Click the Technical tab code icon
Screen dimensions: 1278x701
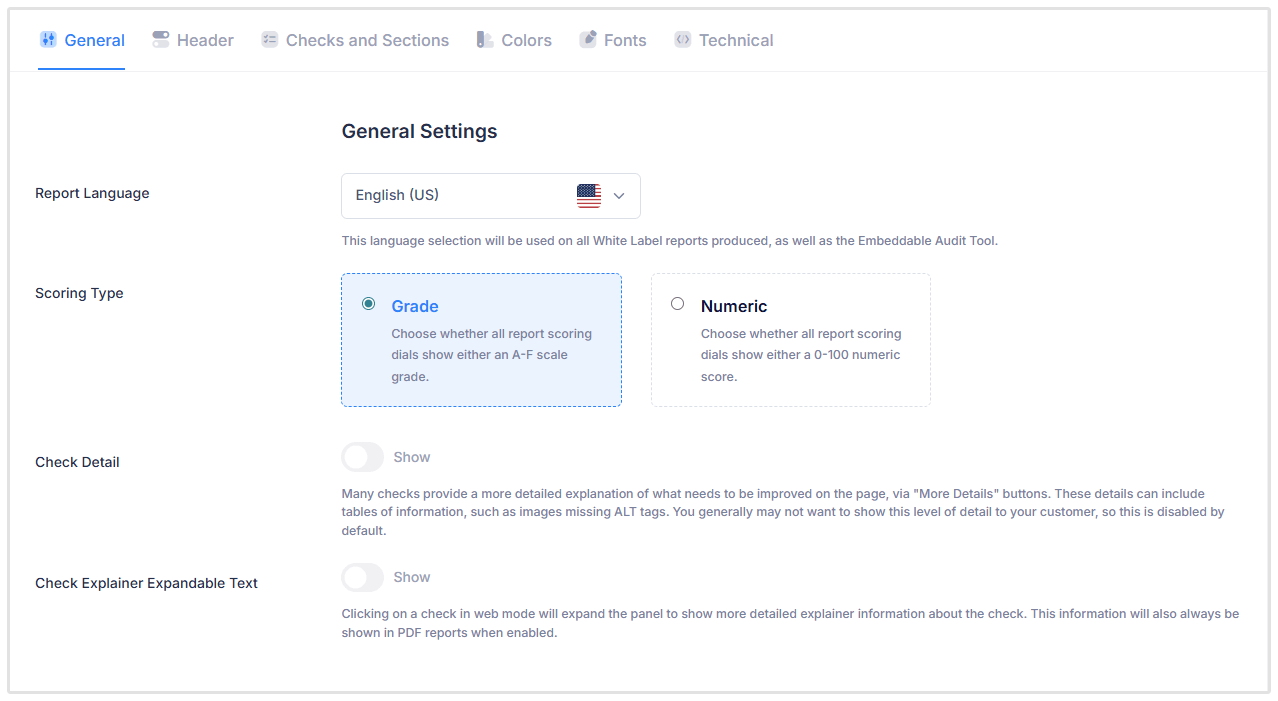coord(682,40)
